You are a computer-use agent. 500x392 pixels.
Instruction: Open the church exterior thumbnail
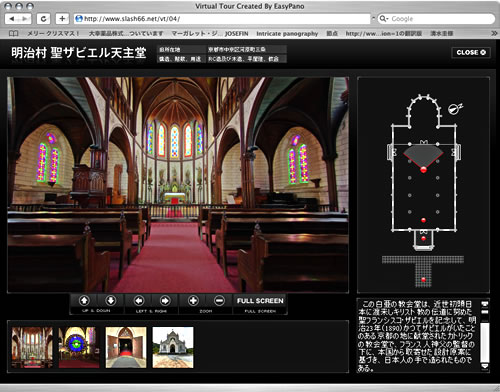coord(173,347)
